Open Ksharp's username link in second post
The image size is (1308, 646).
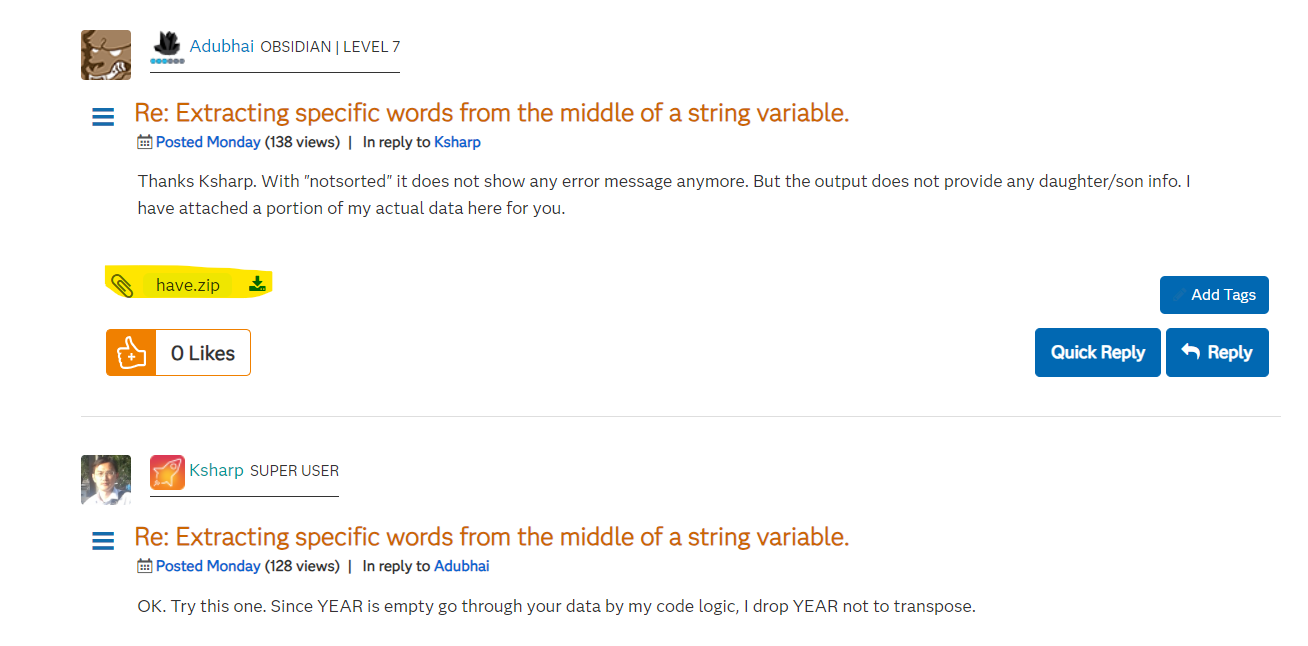click(217, 470)
